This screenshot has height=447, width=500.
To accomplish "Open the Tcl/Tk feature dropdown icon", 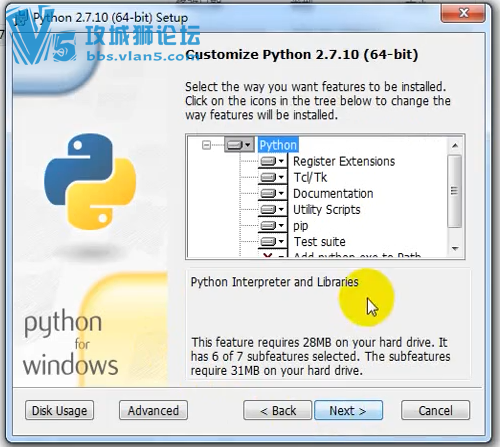I will click(x=272, y=177).
